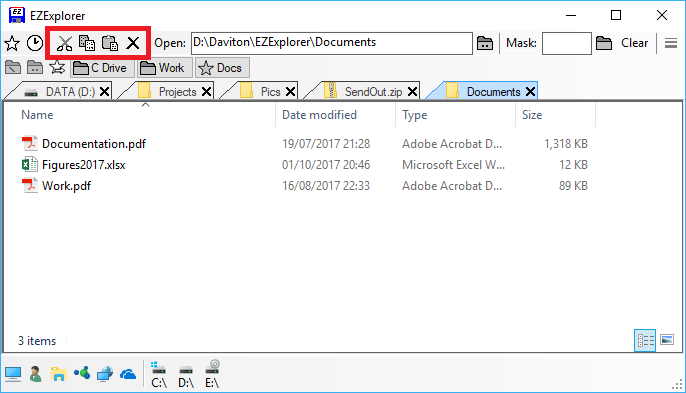Click date 19/07/2017 21:28 cell
Viewport: 686px width, 393px height.
[x=326, y=144]
